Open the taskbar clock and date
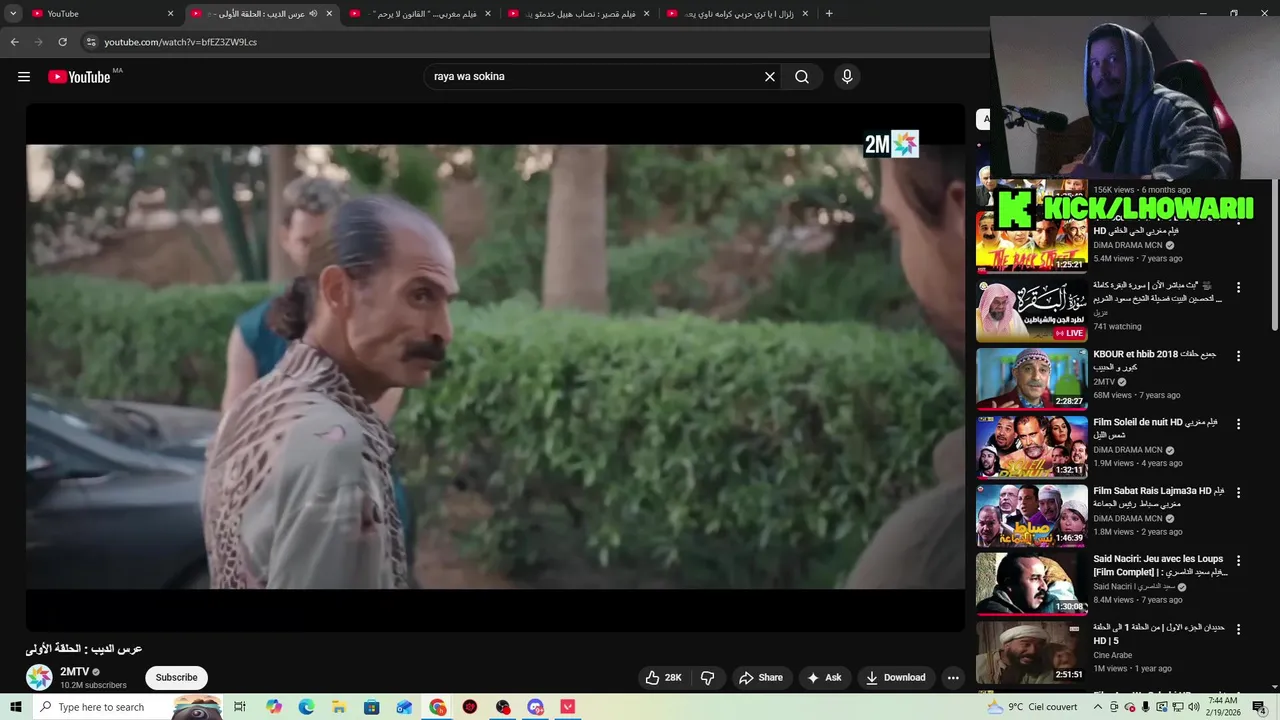Image resolution: width=1280 pixels, height=720 pixels. (1222, 707)
